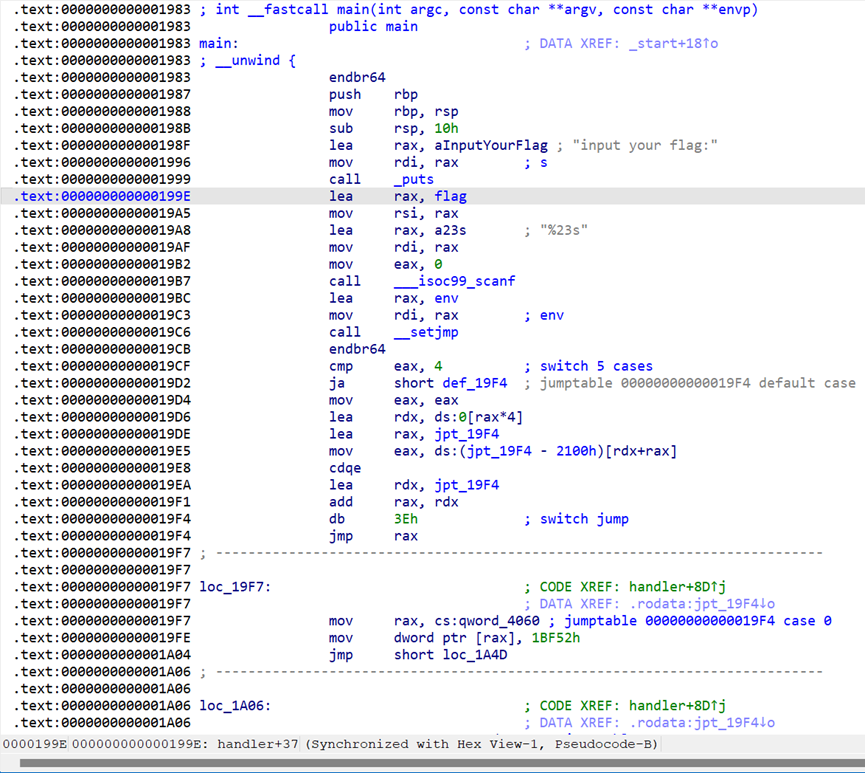Click jpt_19F4 in the lea rdx instruction
Screen dimensions: 865x773
466,485
